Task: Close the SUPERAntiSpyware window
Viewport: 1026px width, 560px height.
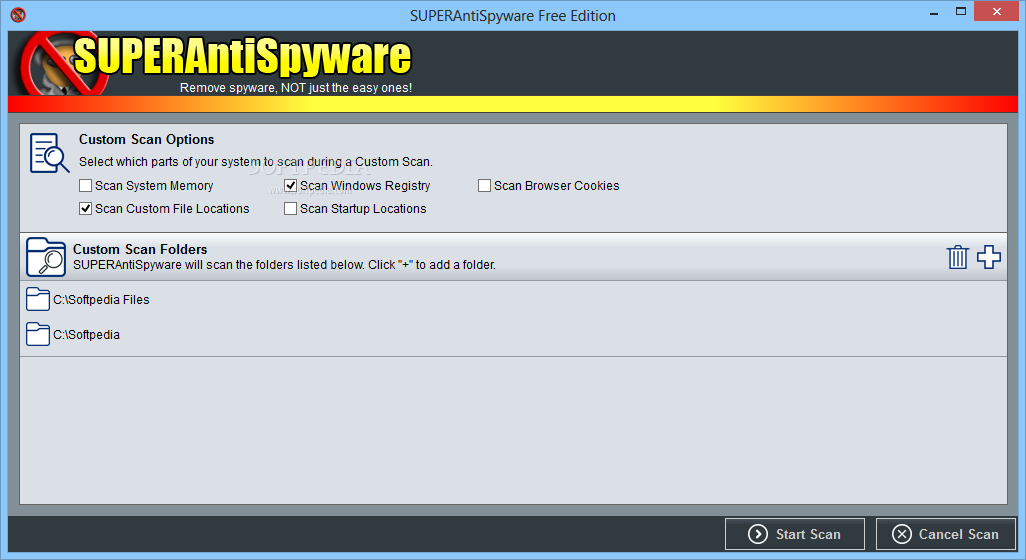Action: (997, 12)
